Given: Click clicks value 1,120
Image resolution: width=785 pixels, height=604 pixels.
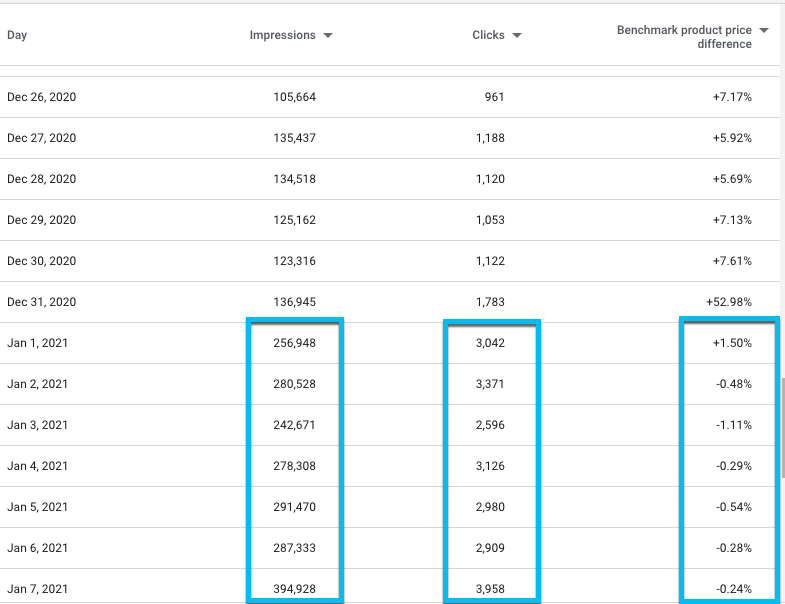Looking at the screenshot, I should coord(490,179).
